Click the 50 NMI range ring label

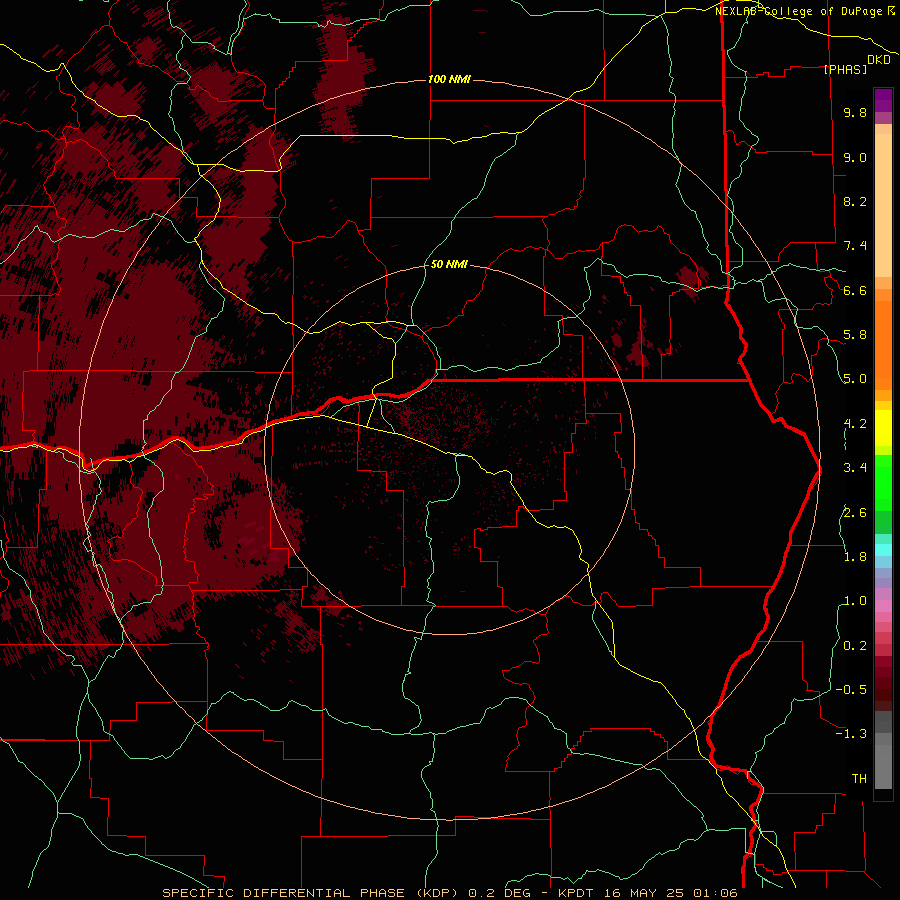click(x=449, y=264)
